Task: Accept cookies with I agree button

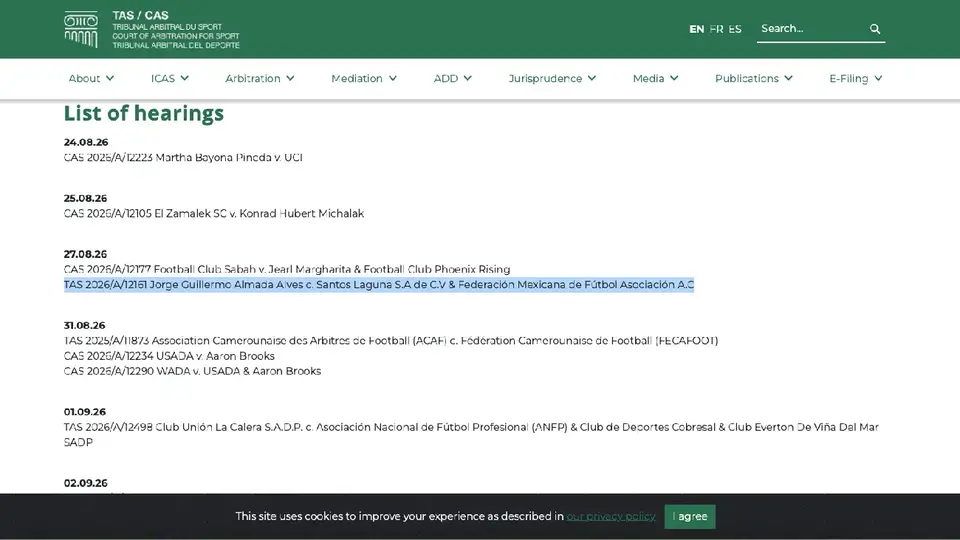Action: (689, 517)
